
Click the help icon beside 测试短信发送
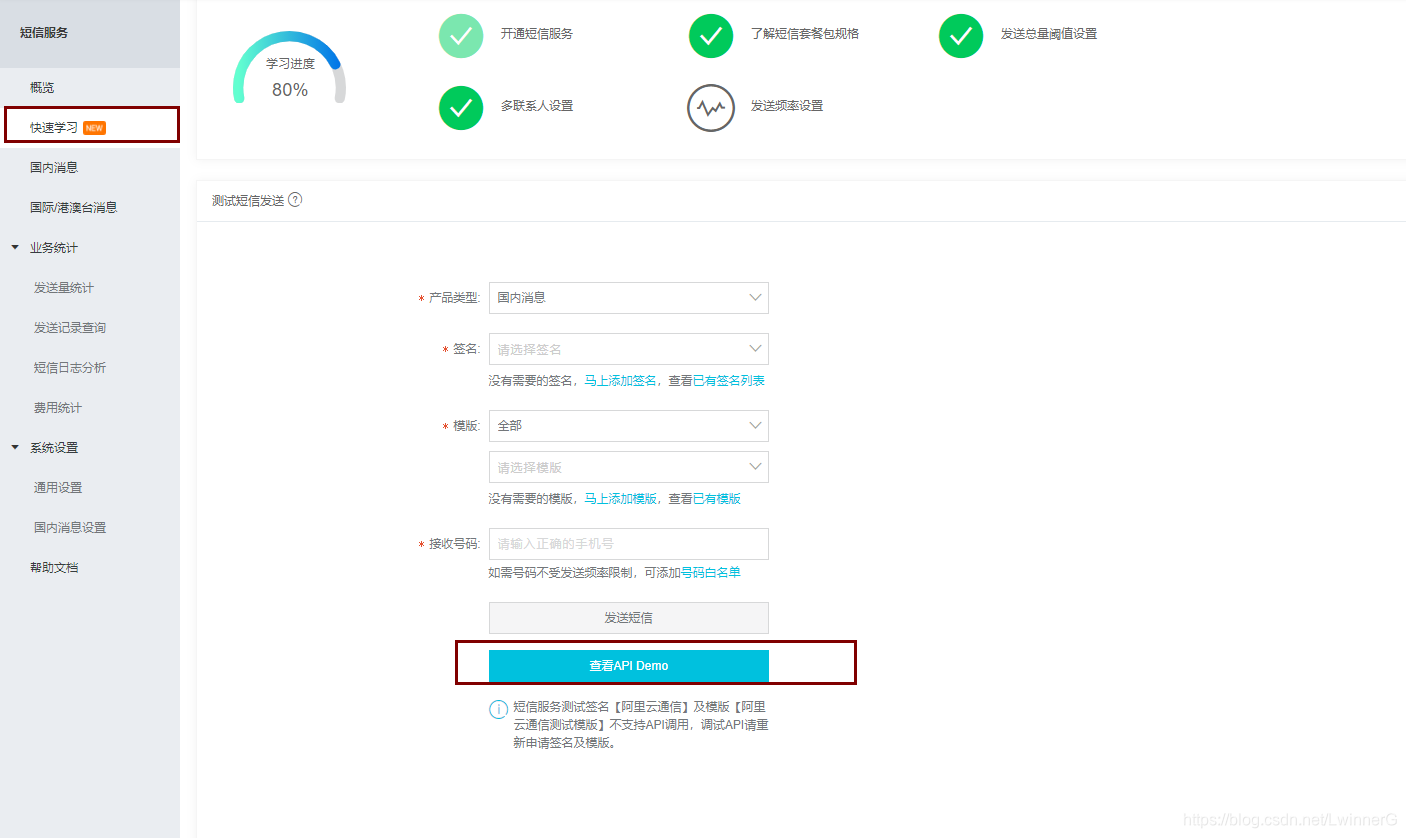coord(295,199)
